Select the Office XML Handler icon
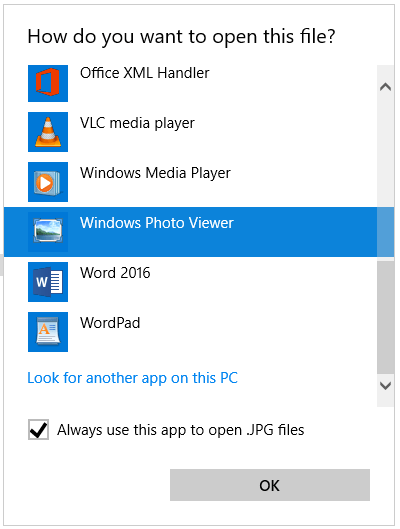 coord(48,83)
